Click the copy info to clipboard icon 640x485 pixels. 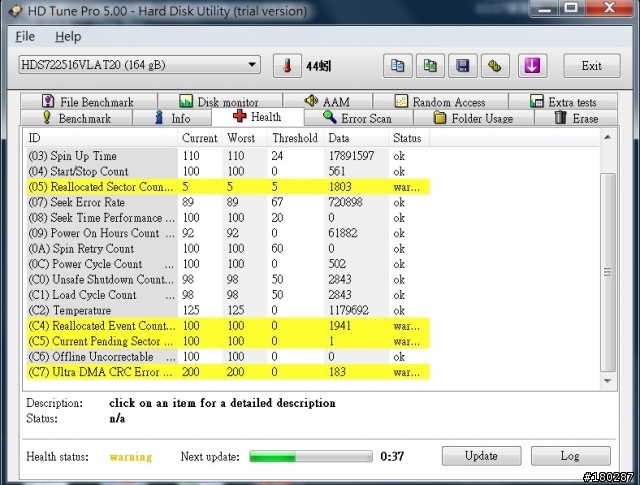coord(398,65)
